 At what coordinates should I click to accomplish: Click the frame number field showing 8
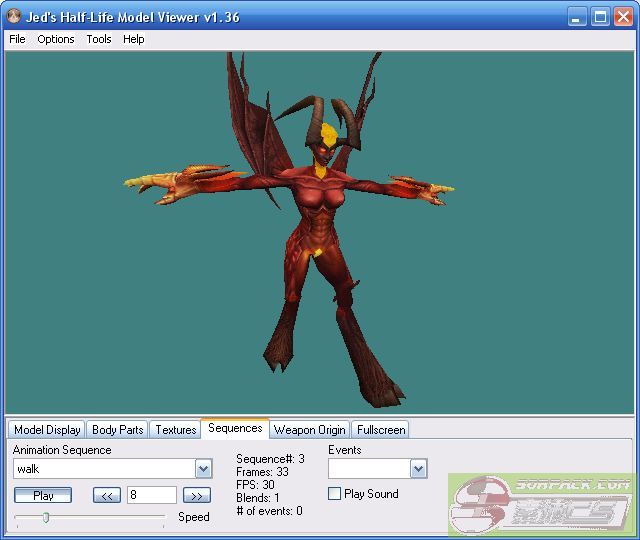(152, 495)
